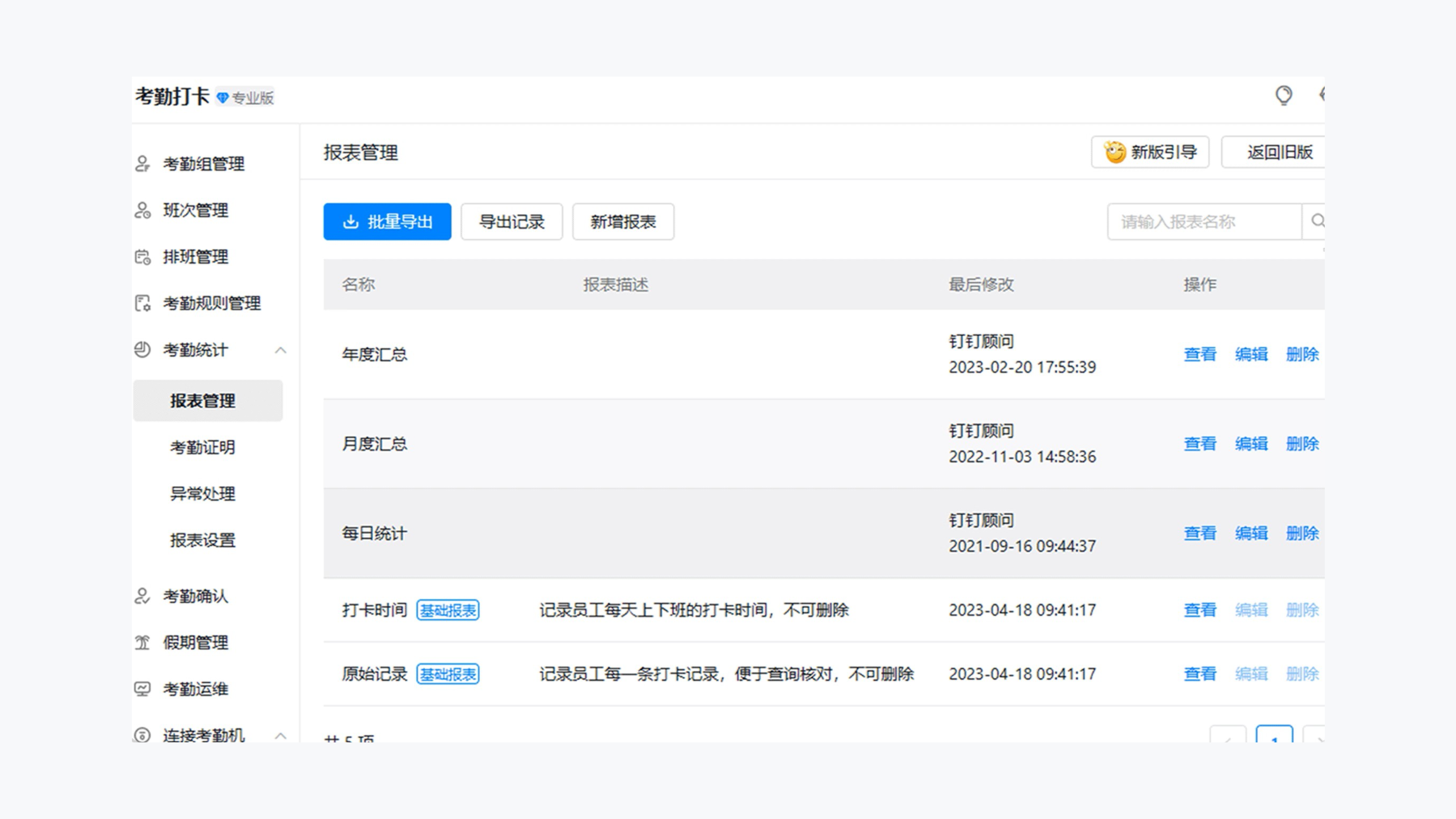Image resolution: width=1456 pixels, height=819 pixels.
Task: Click the 考勤规则管理 sidebar icon
Action: coord(142,303)
